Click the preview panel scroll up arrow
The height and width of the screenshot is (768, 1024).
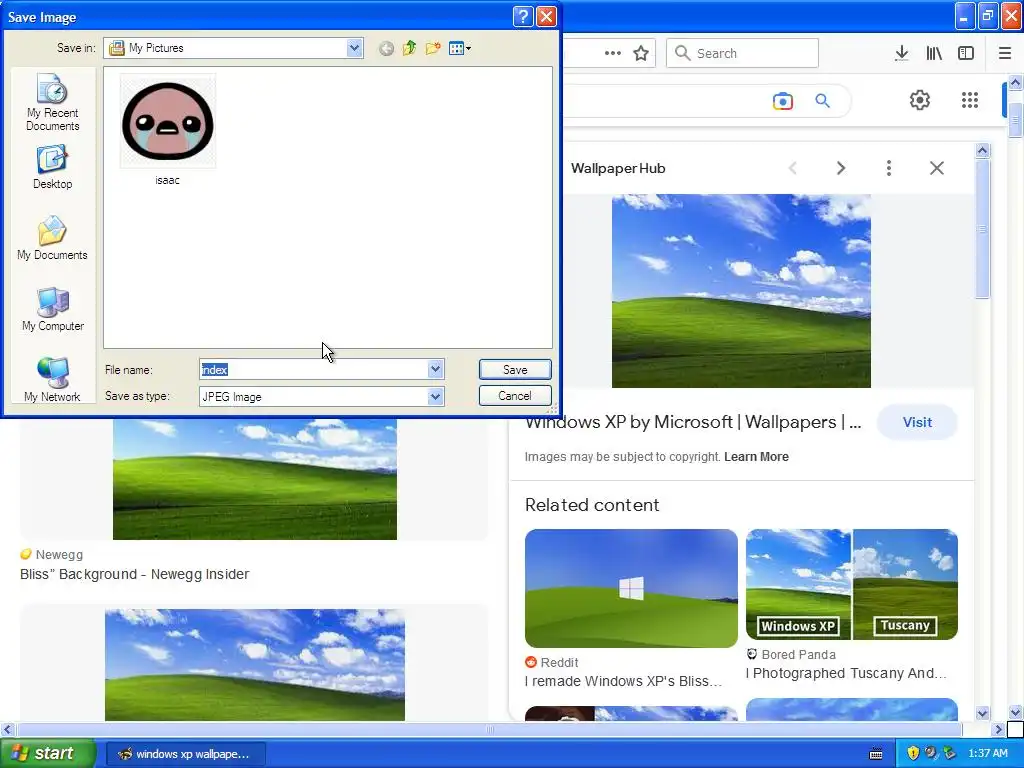pos(982,151)
